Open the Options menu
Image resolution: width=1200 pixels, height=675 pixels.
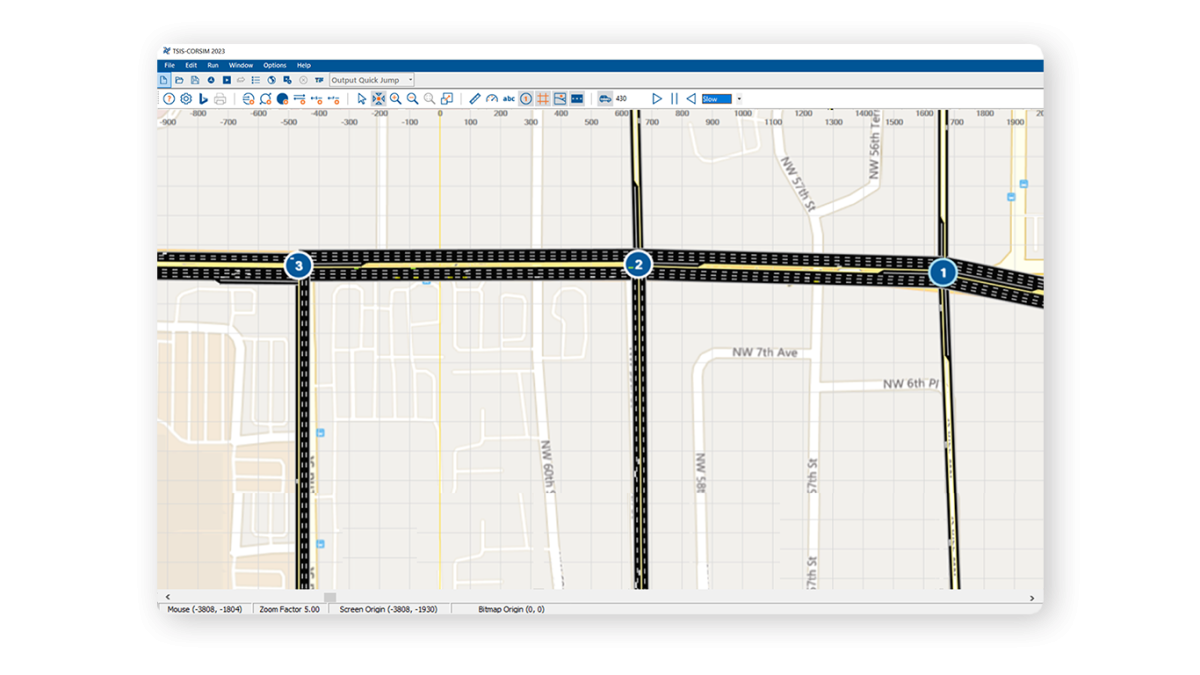[274, 65]
